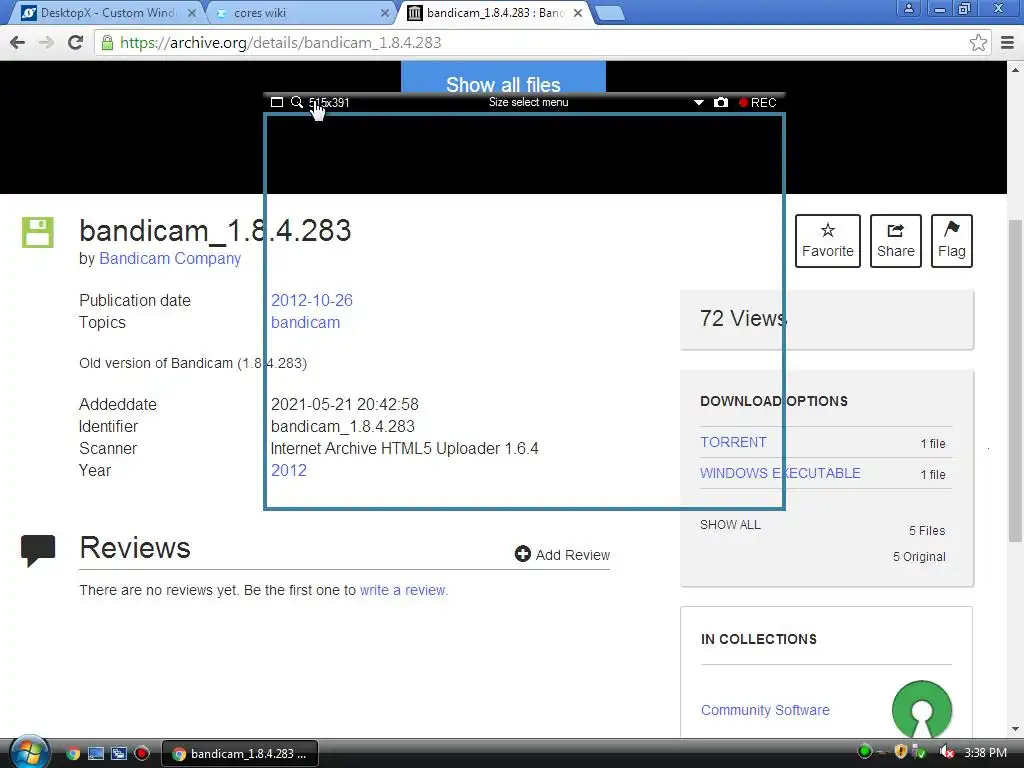Click the scrollbar down arrow
Viewport: 1024px width, 768px height.
pos(1015,729)
